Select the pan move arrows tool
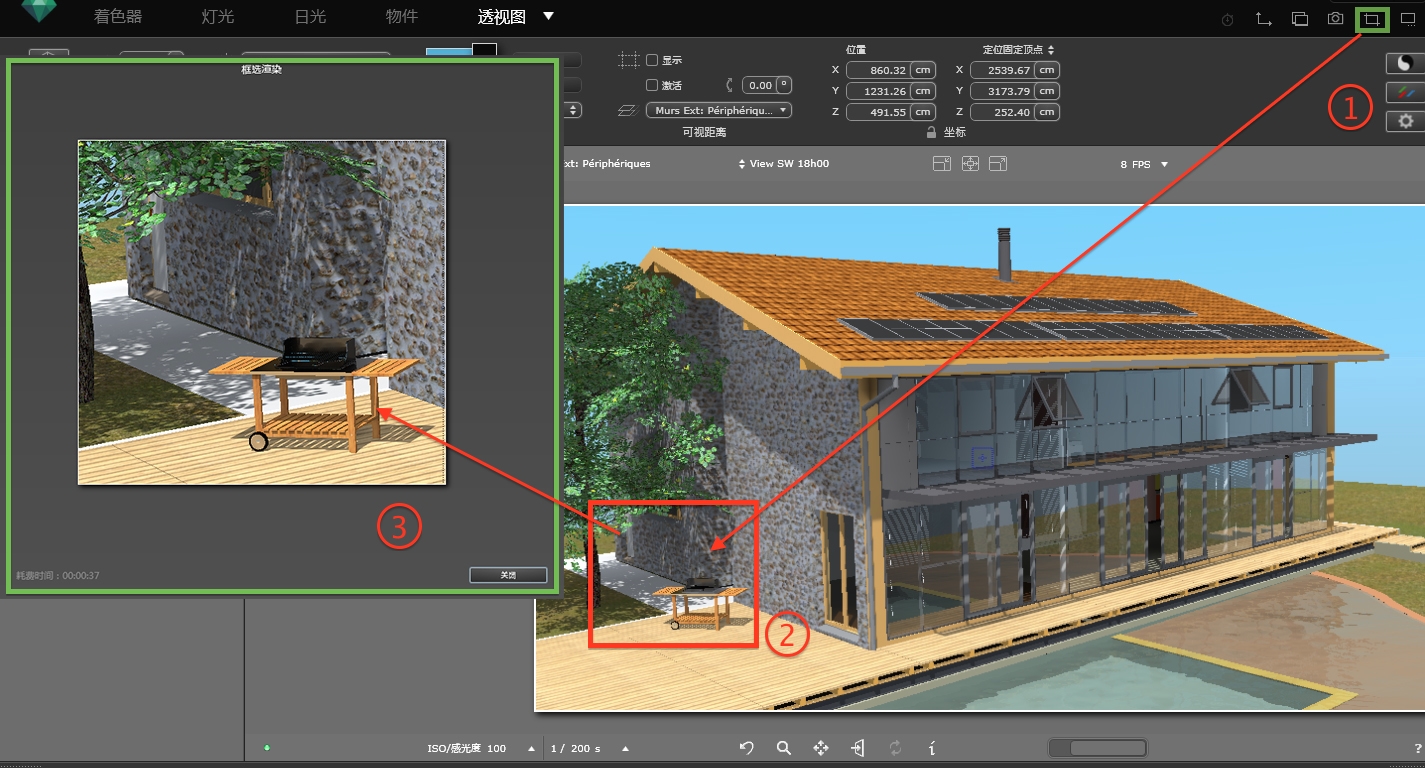Image resolution: width=1425 pixels, height=768 pixels. pyautogui.click(x=821, y=748)
